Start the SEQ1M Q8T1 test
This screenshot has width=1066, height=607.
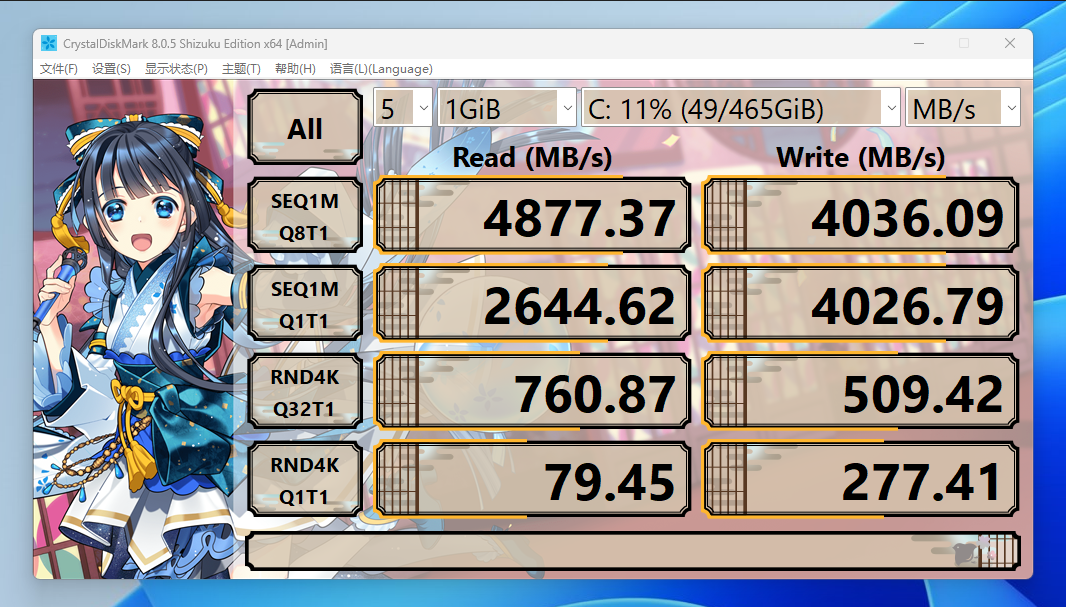(305, 215)
